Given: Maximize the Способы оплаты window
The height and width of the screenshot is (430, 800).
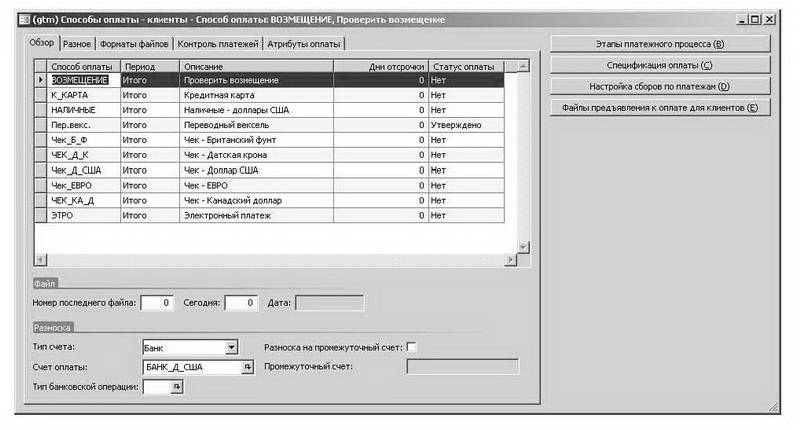Looking at the screenshot, I should pyautogui.click(x=755, y=19).
